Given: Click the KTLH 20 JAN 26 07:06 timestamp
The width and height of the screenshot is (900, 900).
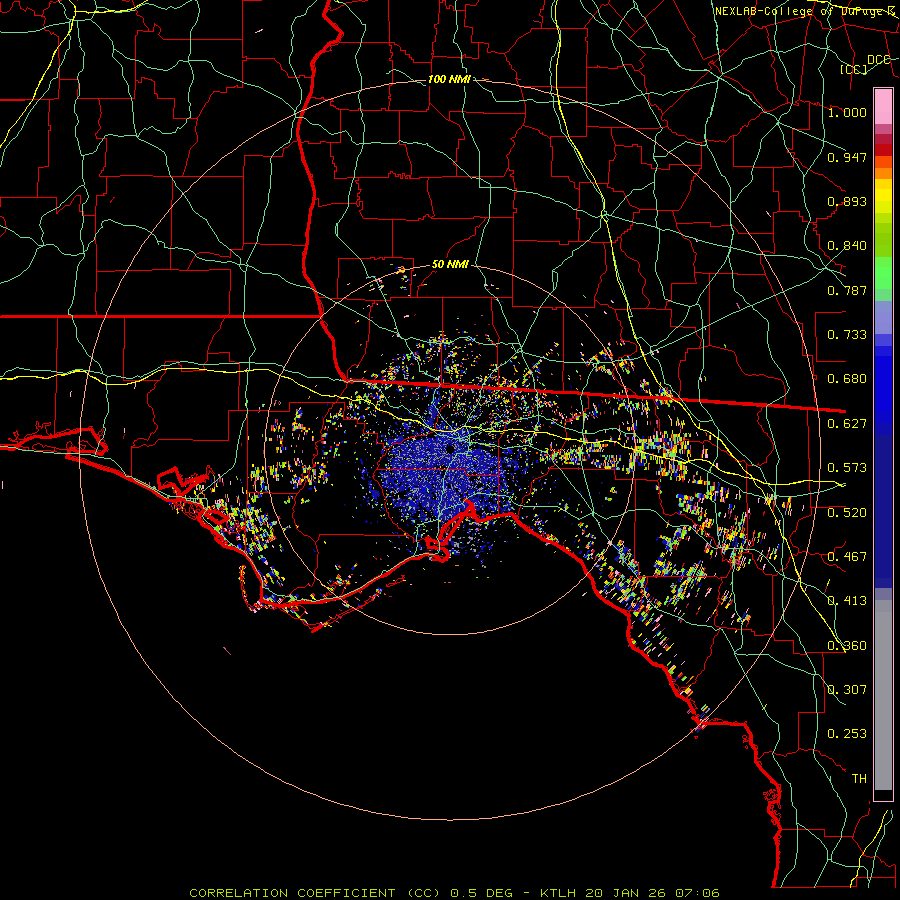Looking at the screenshot, I should tap(630, 893).
